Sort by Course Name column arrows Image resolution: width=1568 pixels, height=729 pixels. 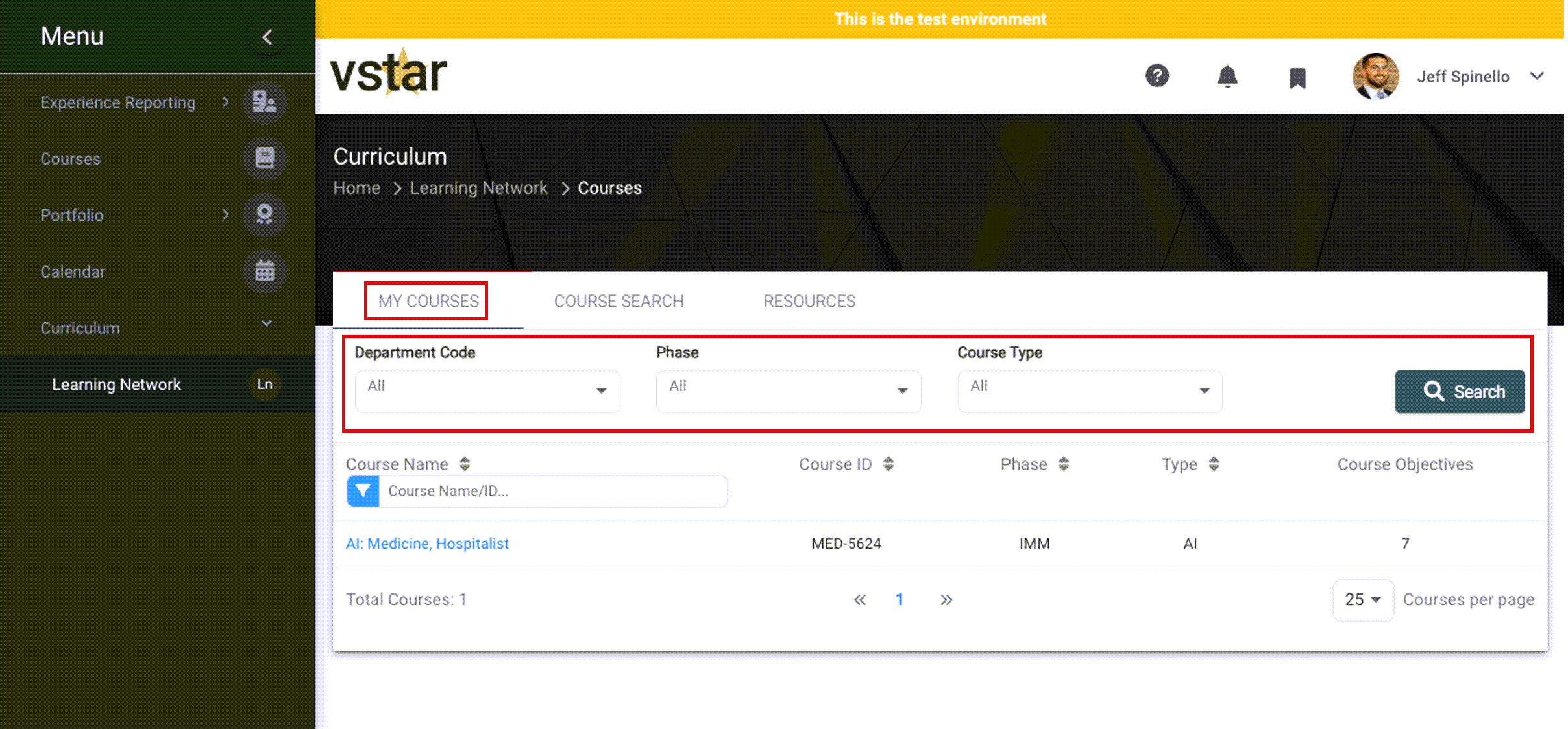(x=465, y=464)
